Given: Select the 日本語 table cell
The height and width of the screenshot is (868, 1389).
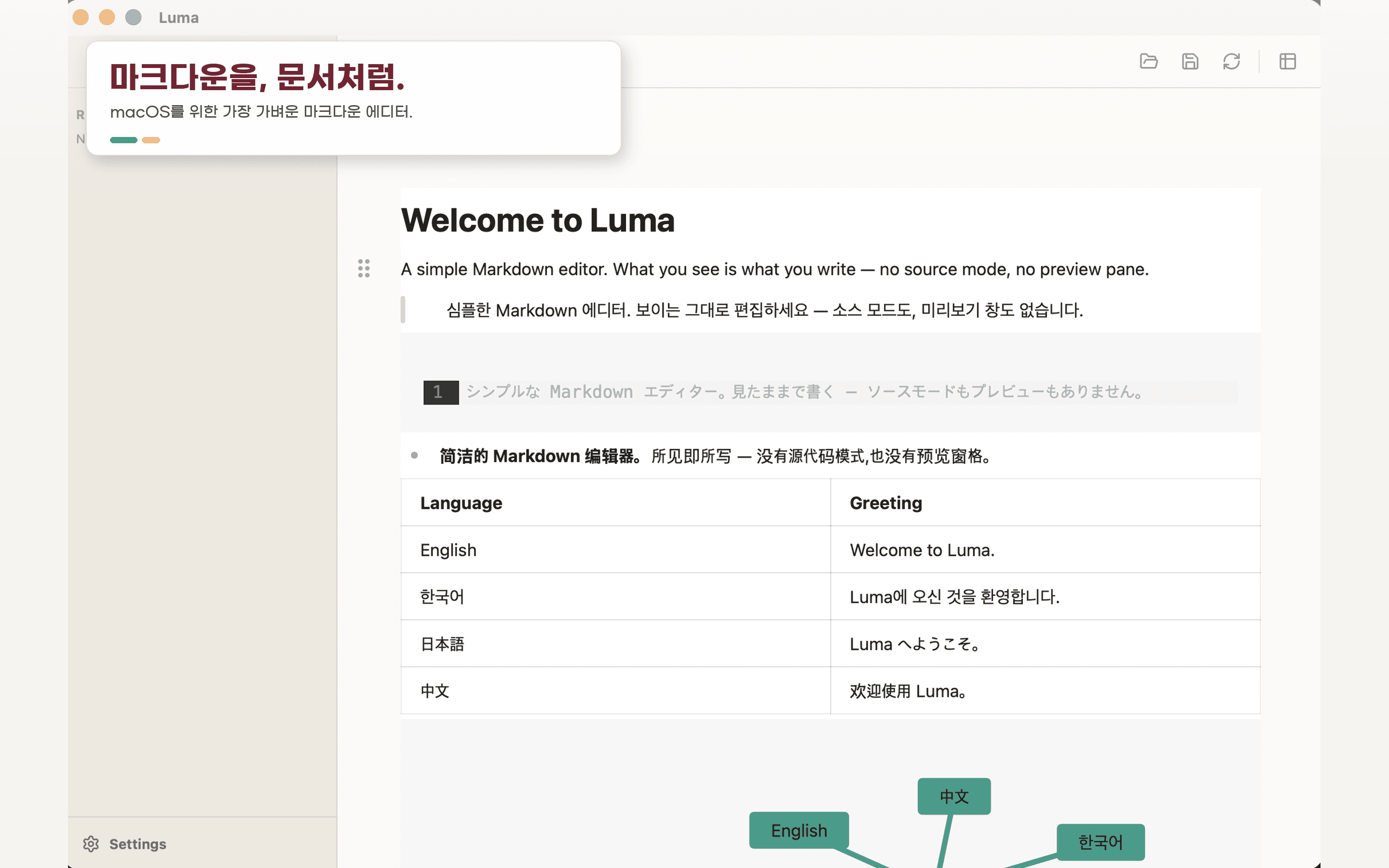Looking at the screenshot, I should (x=615, y=644).
